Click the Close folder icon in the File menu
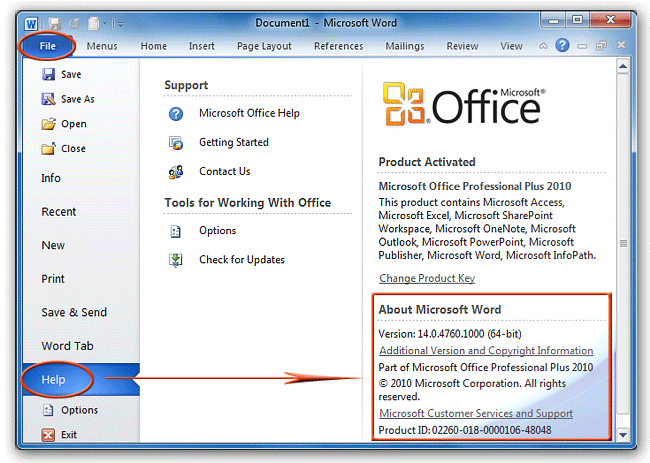The height and width of the screenshot is (463, 650). (x=49, y=148)
